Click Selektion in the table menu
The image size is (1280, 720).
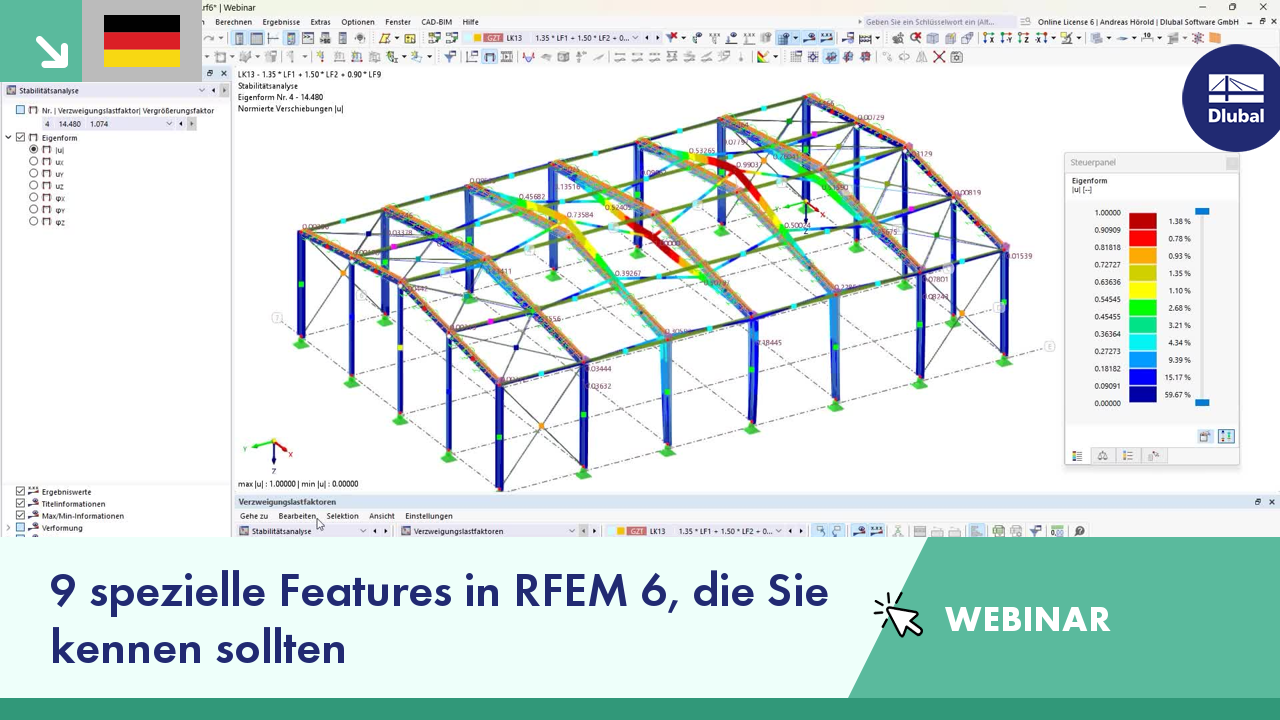[x=342, y=516]
